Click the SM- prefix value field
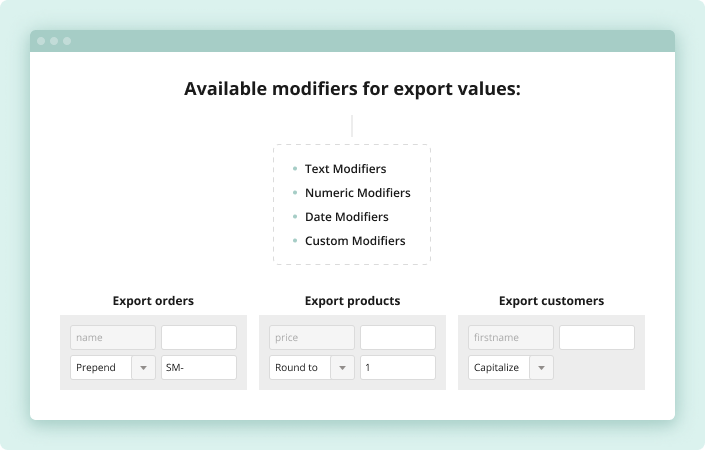705x450 pixels. tap(198, 367)
